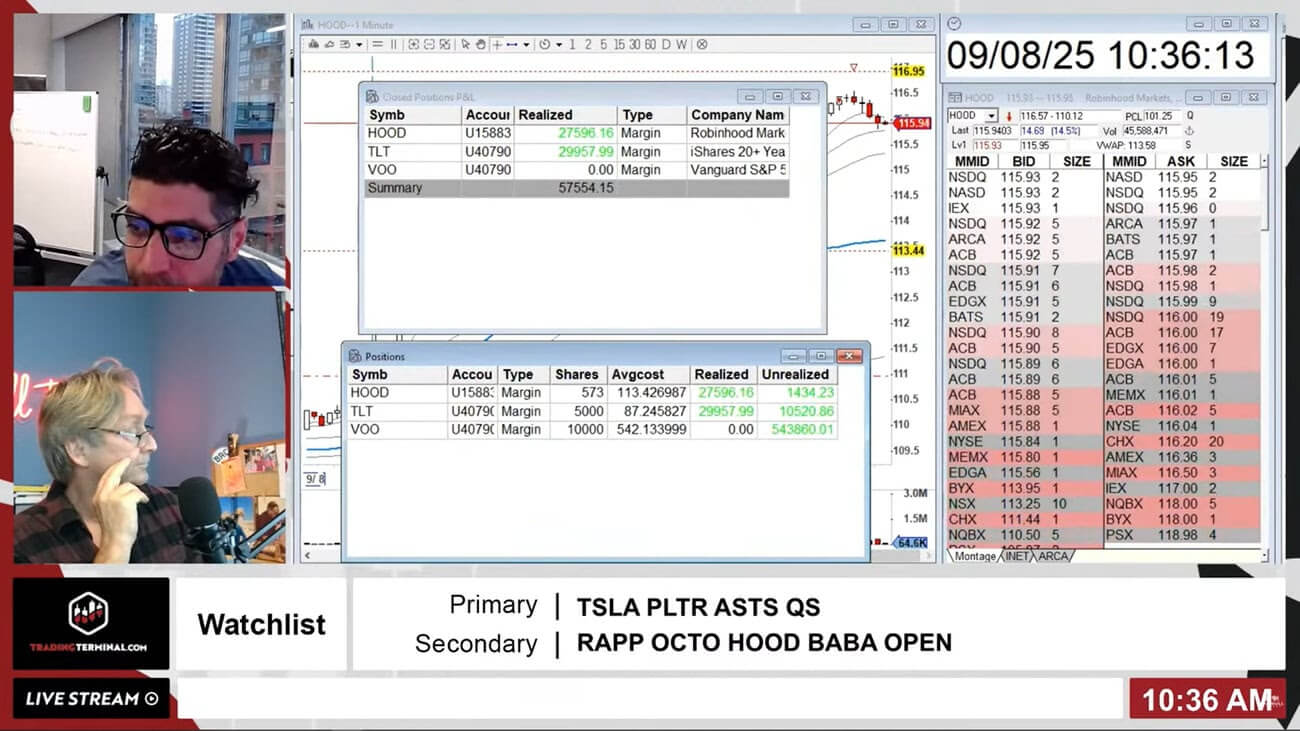Expand the clock interval dropdown arrow
This screenshot has height=731, width=1300.
559,44
